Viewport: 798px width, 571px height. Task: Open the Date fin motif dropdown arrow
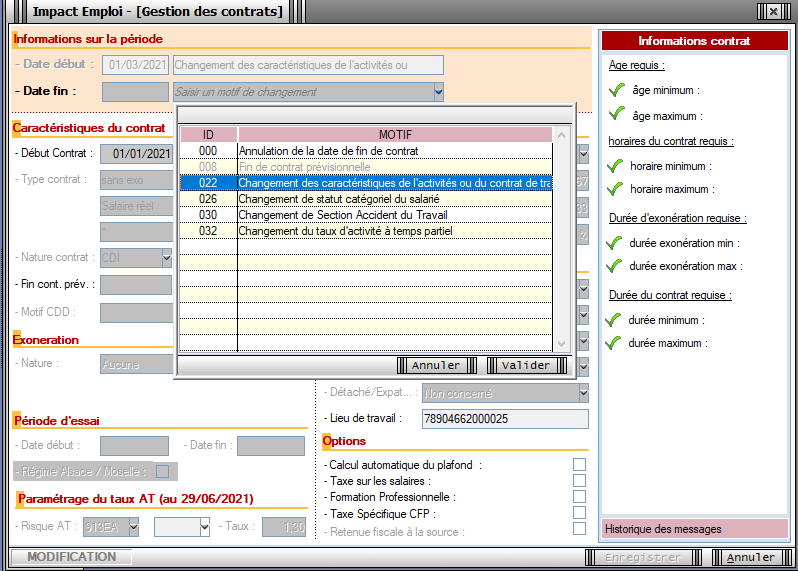tap(439, 92)
